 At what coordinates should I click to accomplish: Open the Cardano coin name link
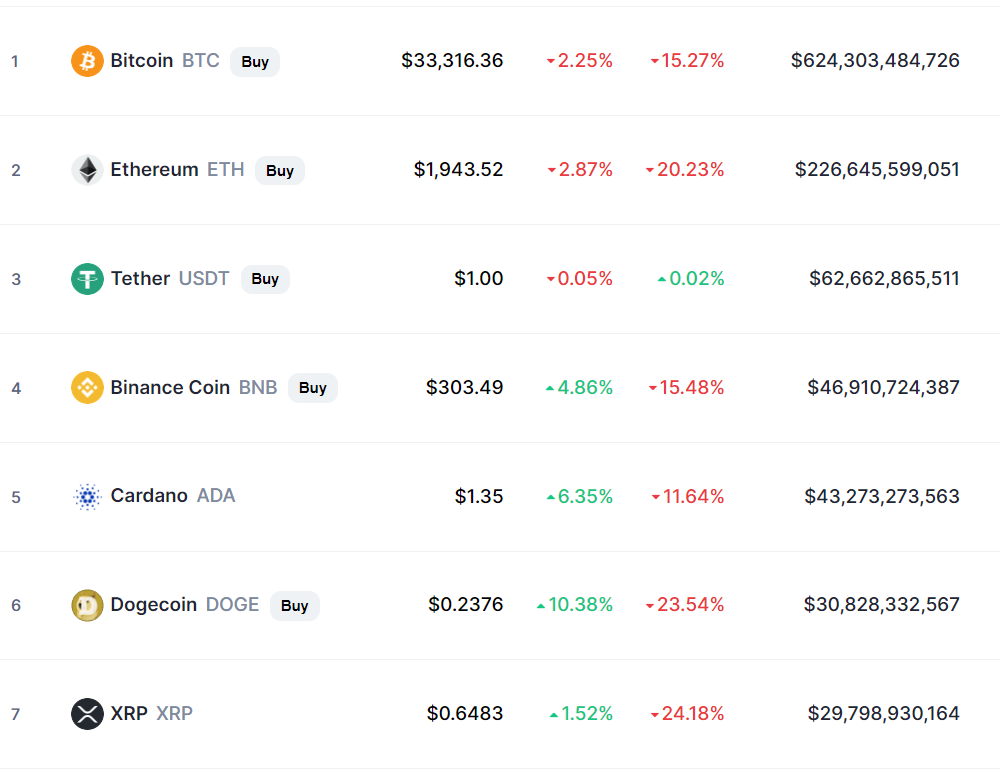click(x=149, y=496)
